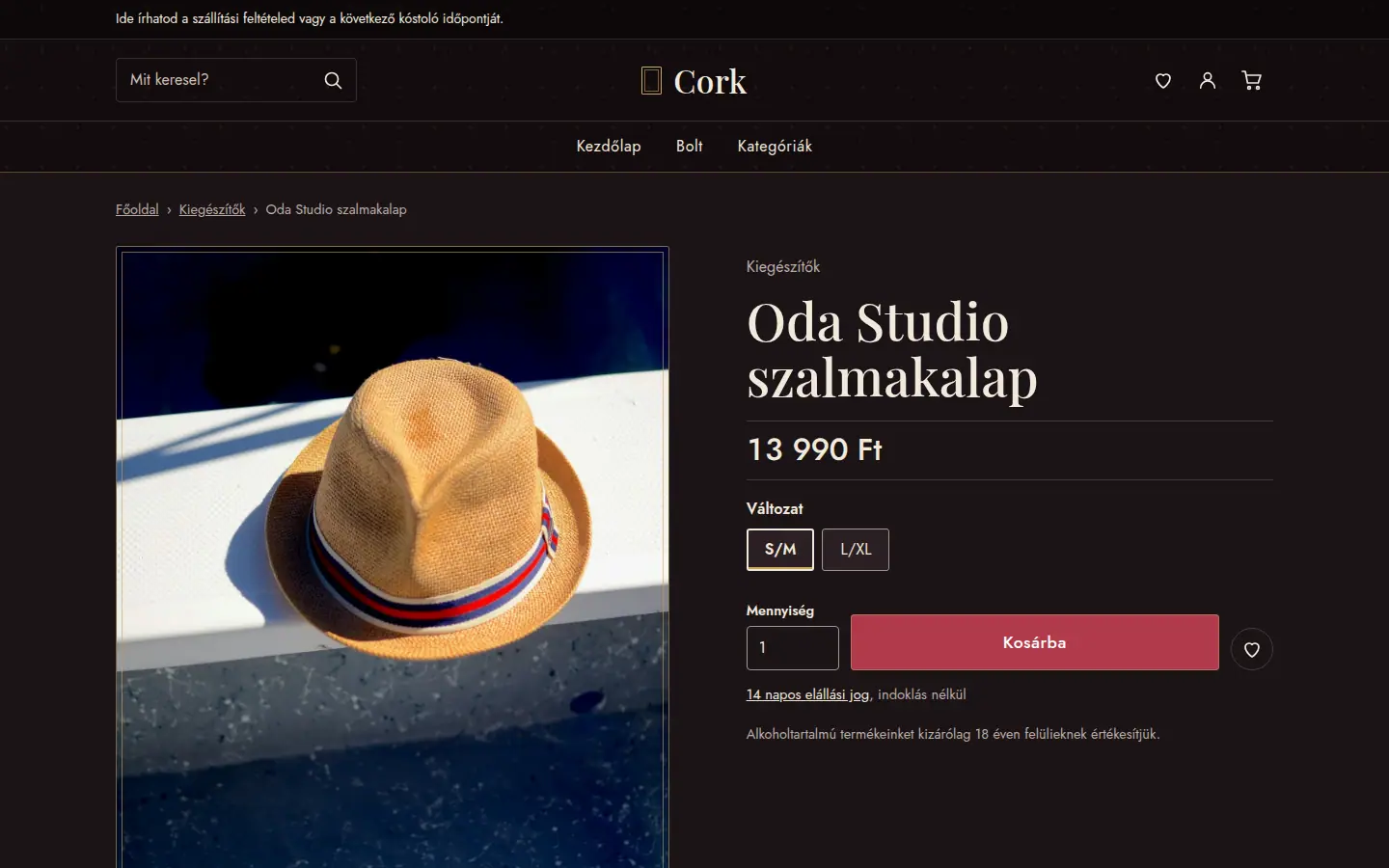
Task: Open the wishlist heart icon in header
Action: 1163,81
